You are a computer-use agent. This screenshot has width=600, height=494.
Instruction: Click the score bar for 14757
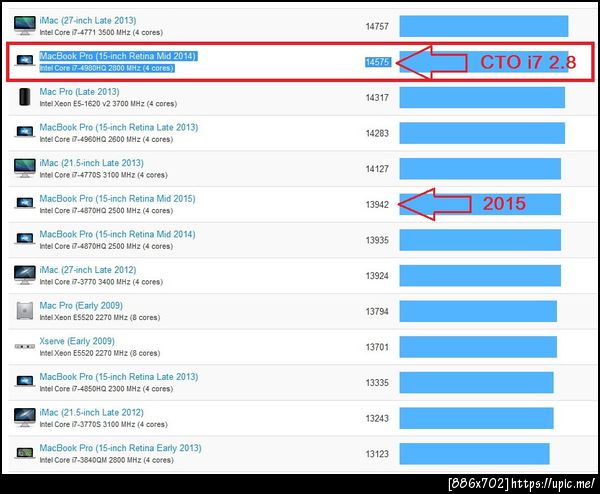pyautogui.click(x=484, y=26)
